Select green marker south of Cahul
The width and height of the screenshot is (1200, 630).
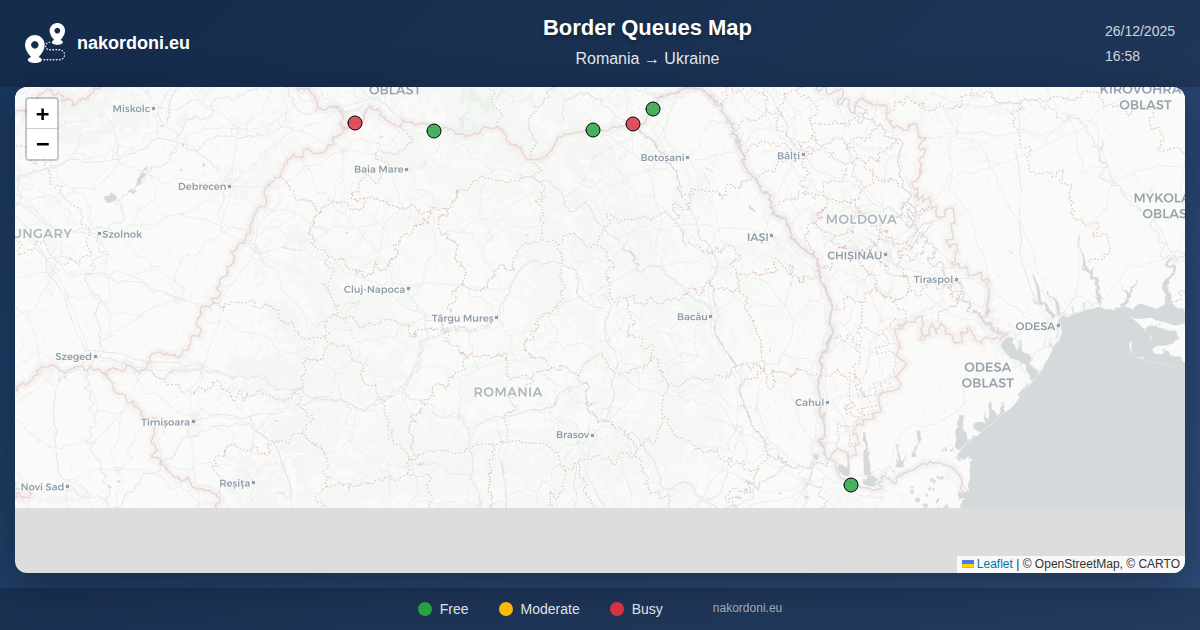(851, 485)
